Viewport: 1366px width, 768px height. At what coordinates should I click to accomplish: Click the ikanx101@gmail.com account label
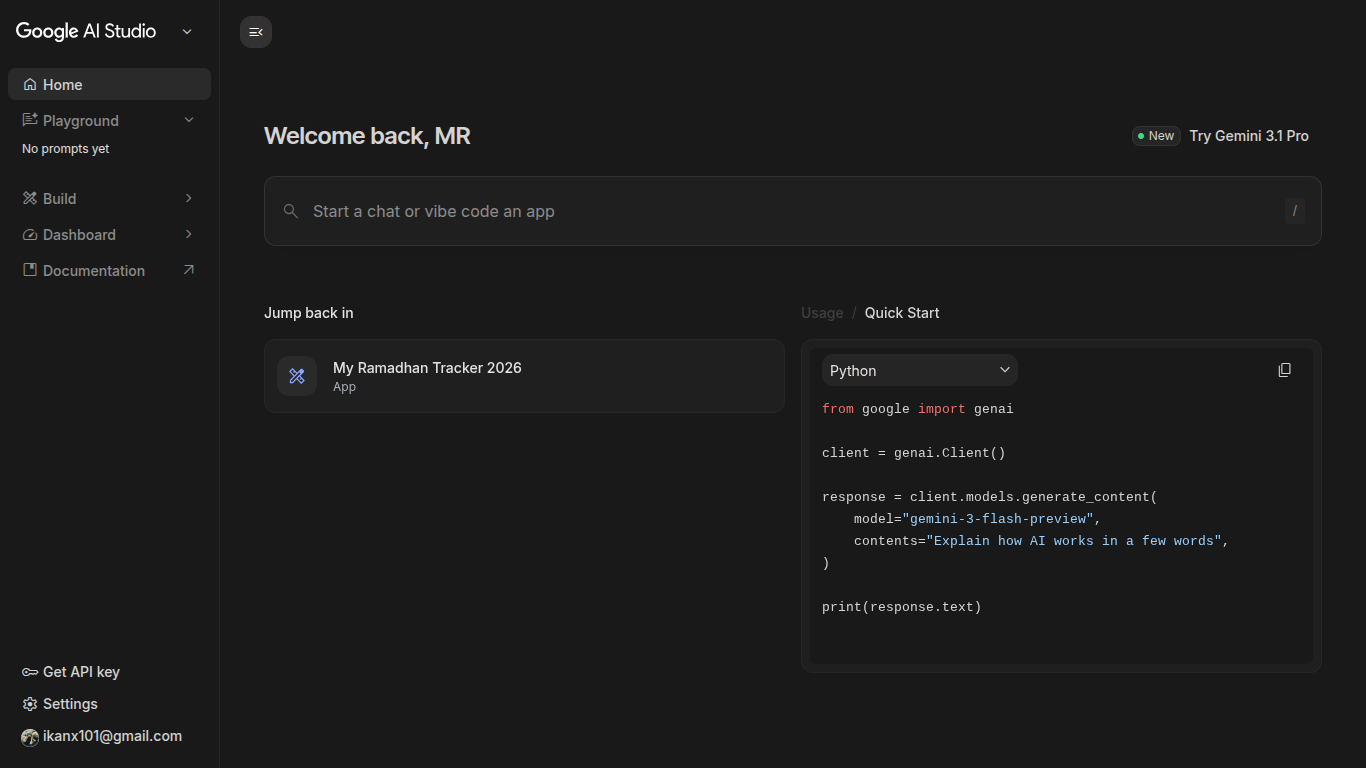(x=112, y=736)
